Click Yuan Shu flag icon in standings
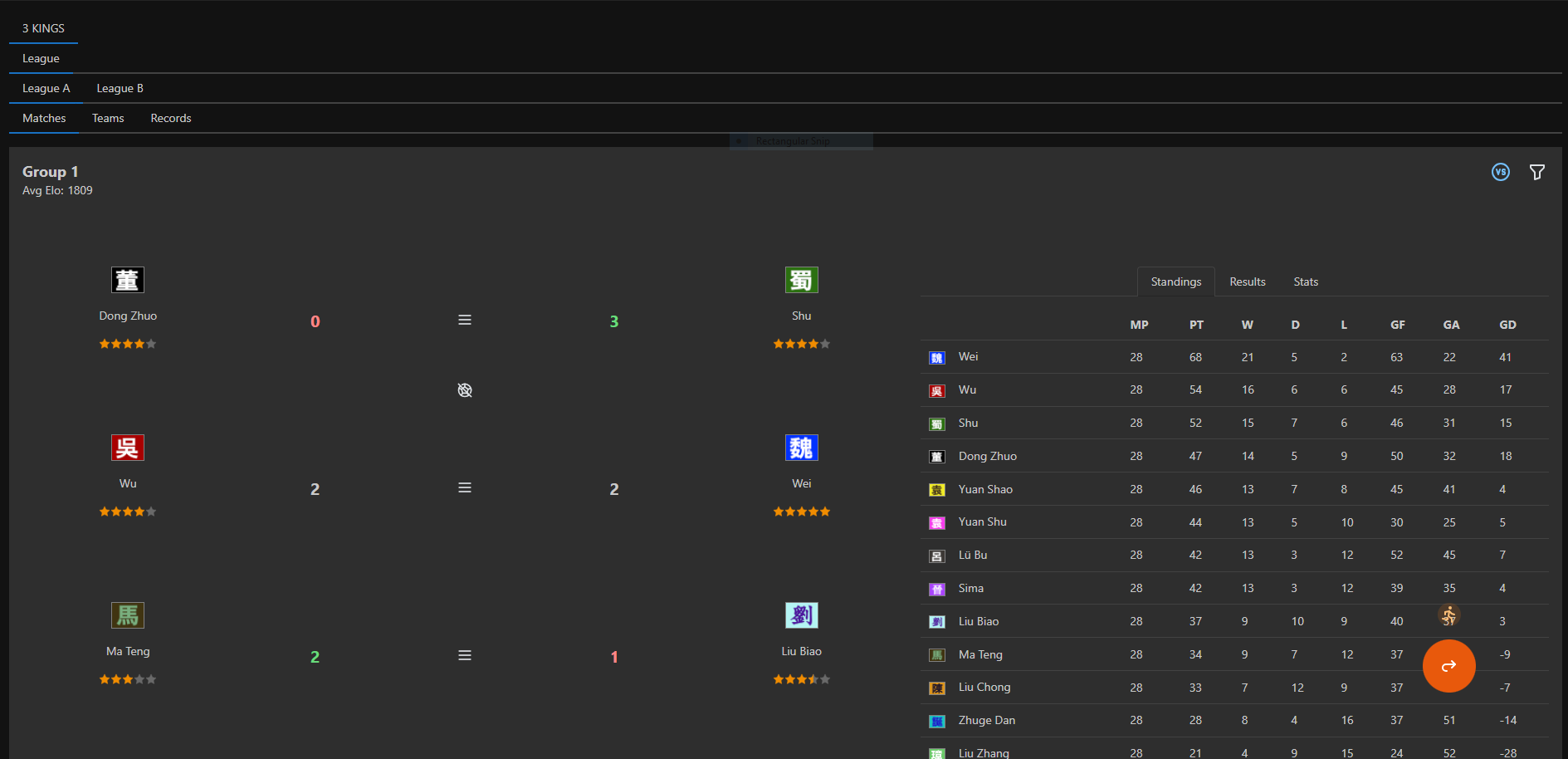The width and height of the screenshot is (1568, 759). click(937, 522)
